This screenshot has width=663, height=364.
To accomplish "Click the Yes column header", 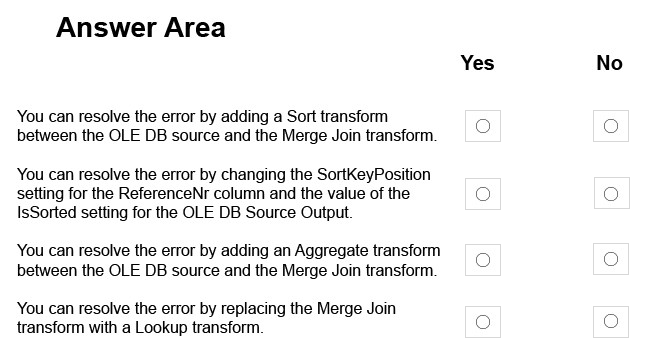I will pyautogui.click(x=477, y=63).
